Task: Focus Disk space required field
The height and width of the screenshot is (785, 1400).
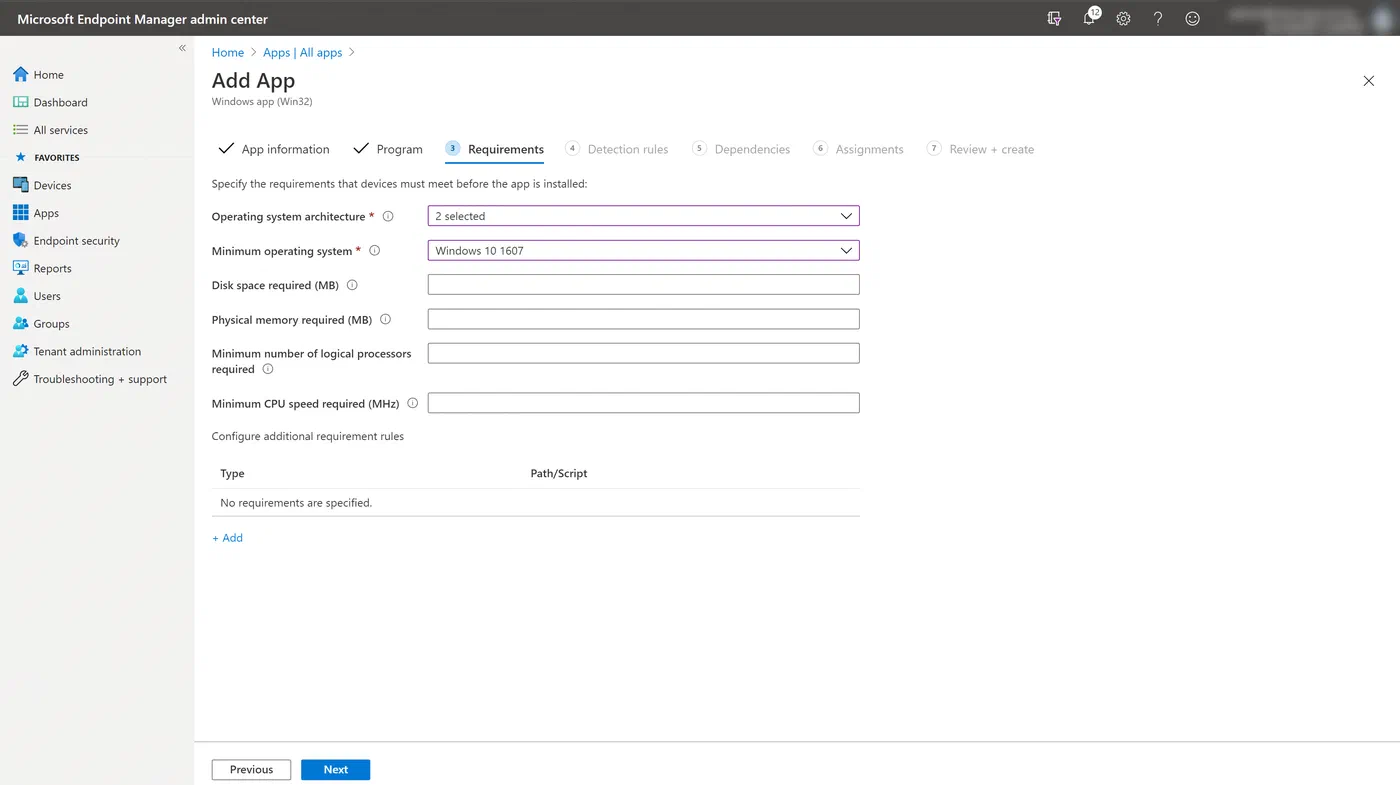Action: click(643, 285)
